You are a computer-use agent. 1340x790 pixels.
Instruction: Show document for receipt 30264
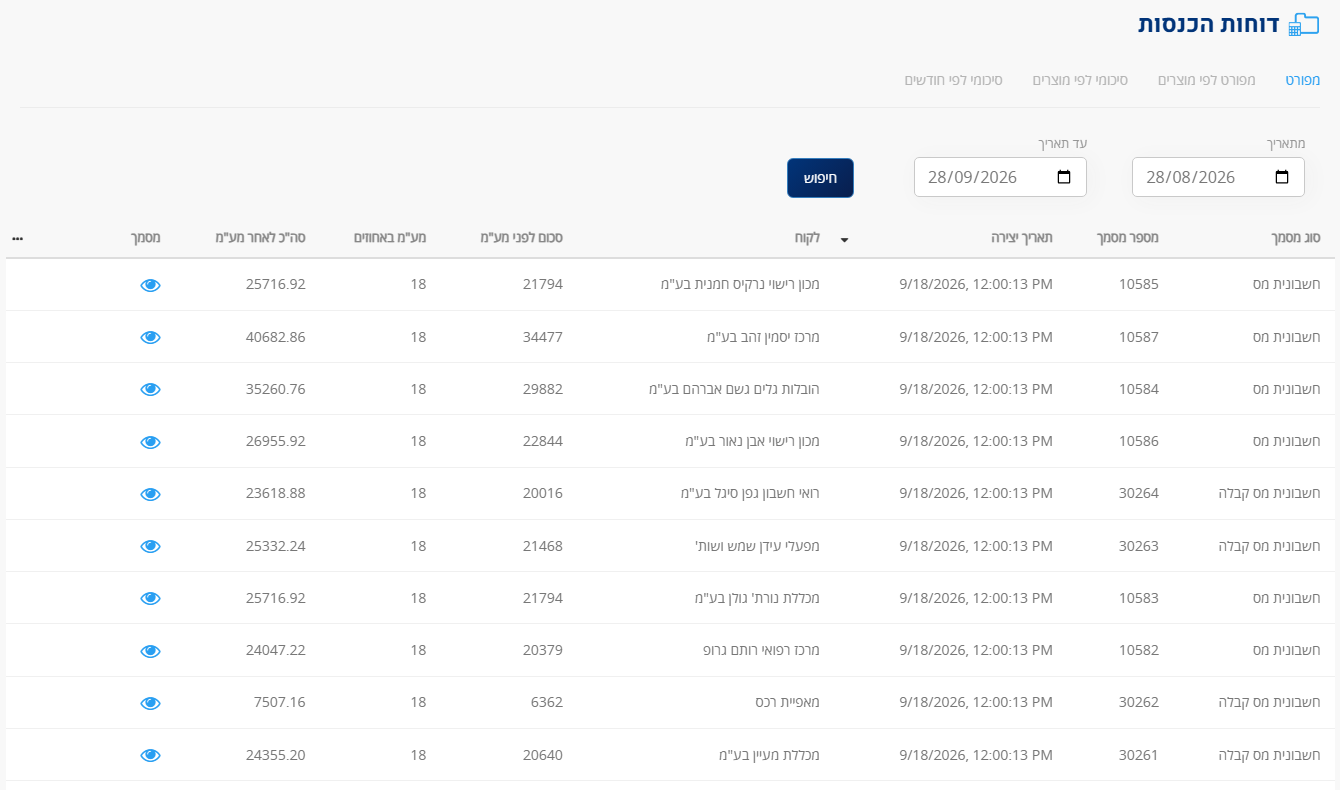click(x=150, y=494)
